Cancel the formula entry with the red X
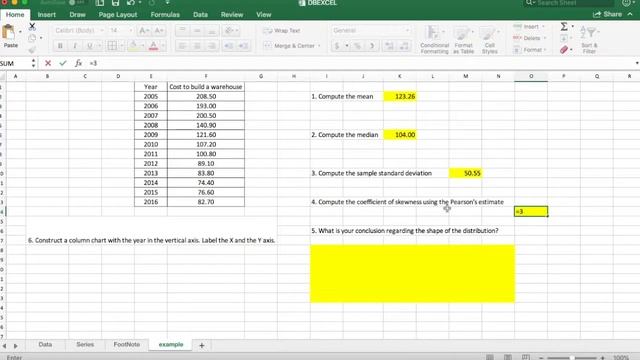640x360 pixels. pyautogui.click(x=48, y=63)
